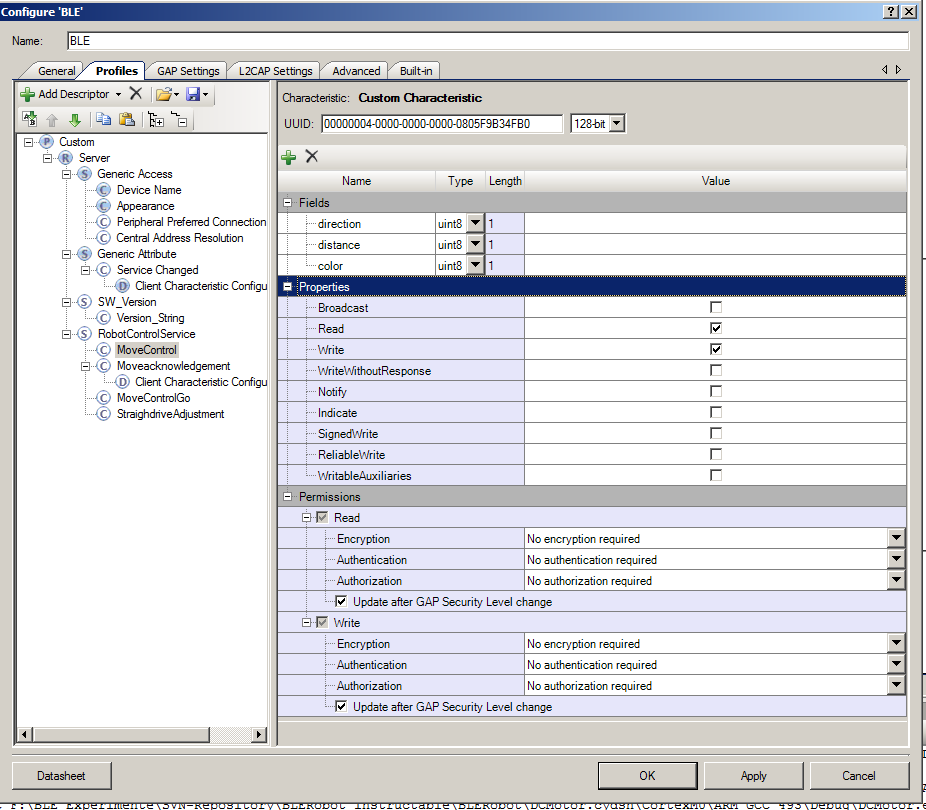926x810 pixels.
Task: Open the Add Descriptor dropdown arrow
Action: pyautogui.click(x=118, y=94)
